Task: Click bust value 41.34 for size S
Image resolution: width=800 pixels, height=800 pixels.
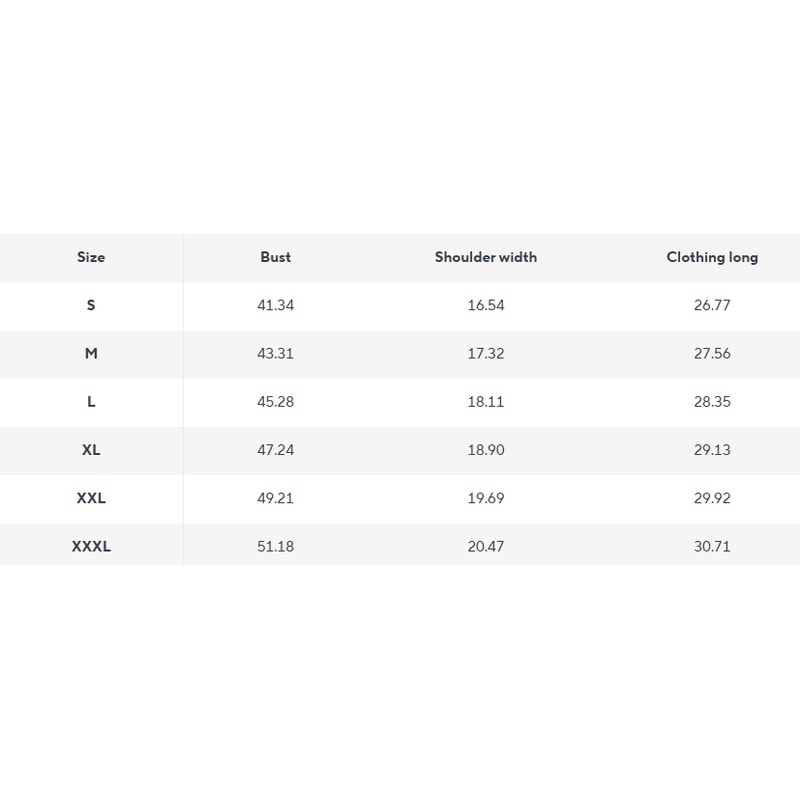Action: 275,305
